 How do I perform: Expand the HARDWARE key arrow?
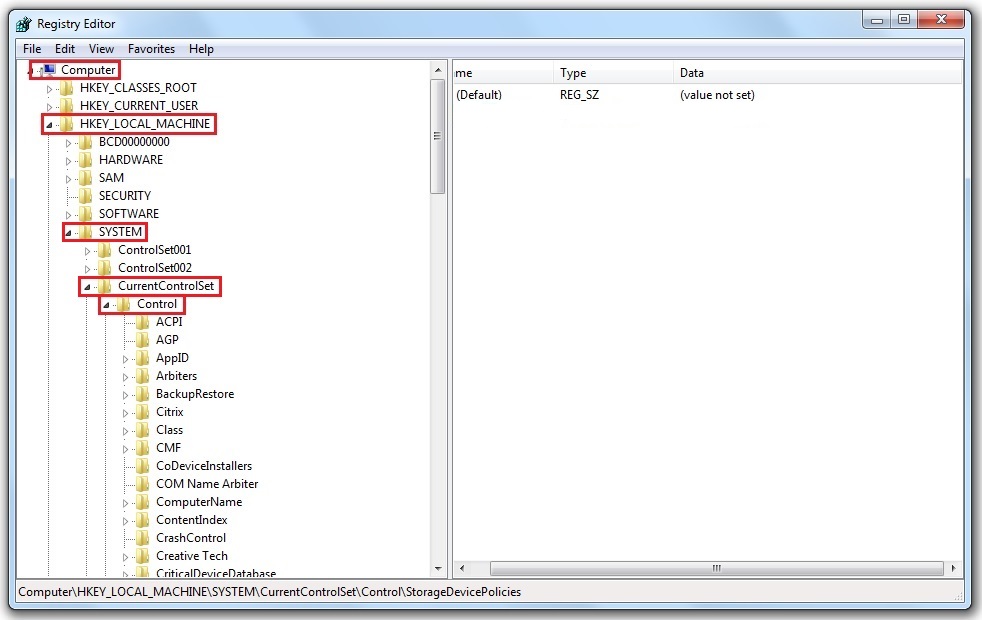pos(68,162)
